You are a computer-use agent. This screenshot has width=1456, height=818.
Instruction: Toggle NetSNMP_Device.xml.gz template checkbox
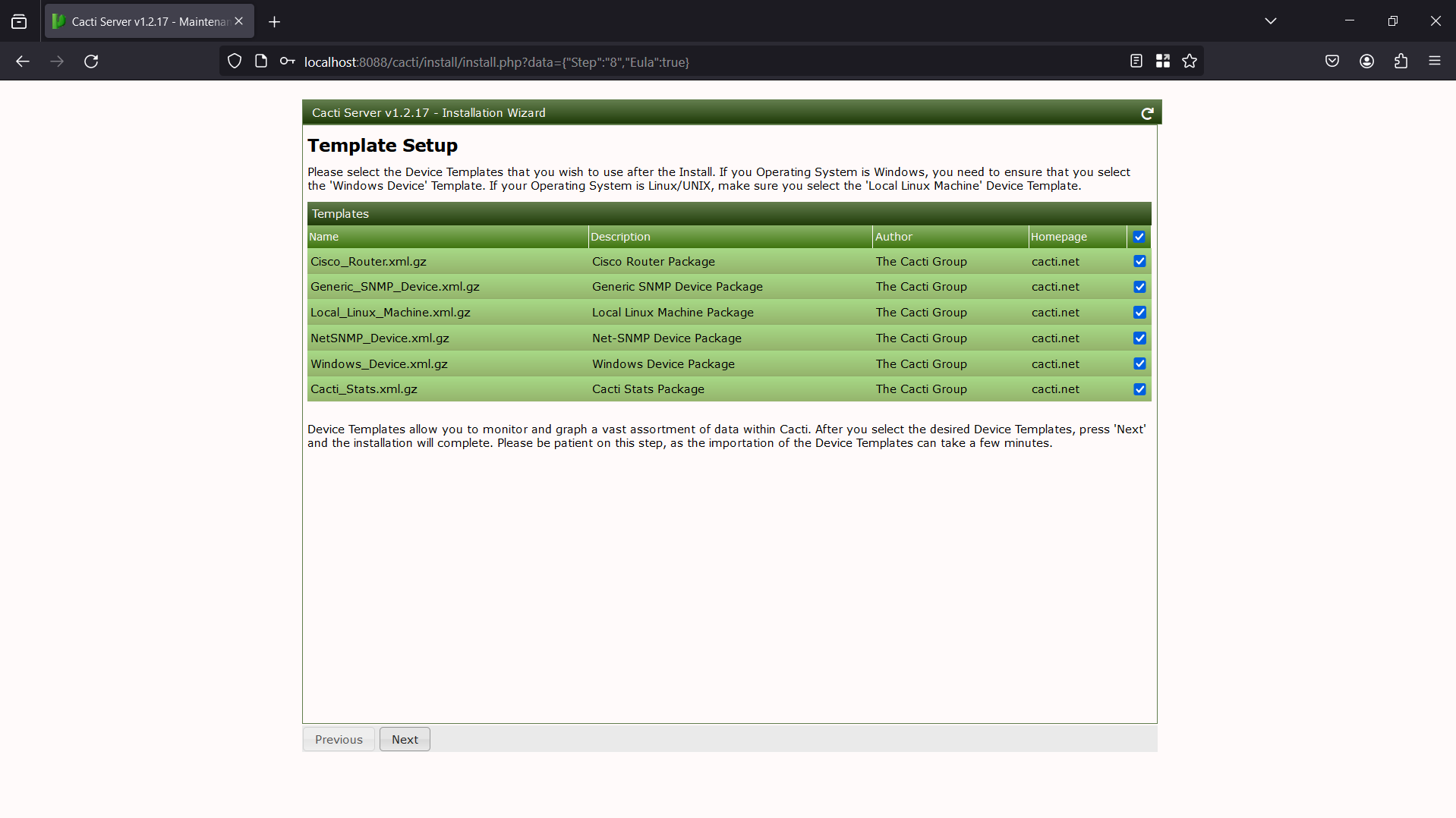coord(1139,338)
